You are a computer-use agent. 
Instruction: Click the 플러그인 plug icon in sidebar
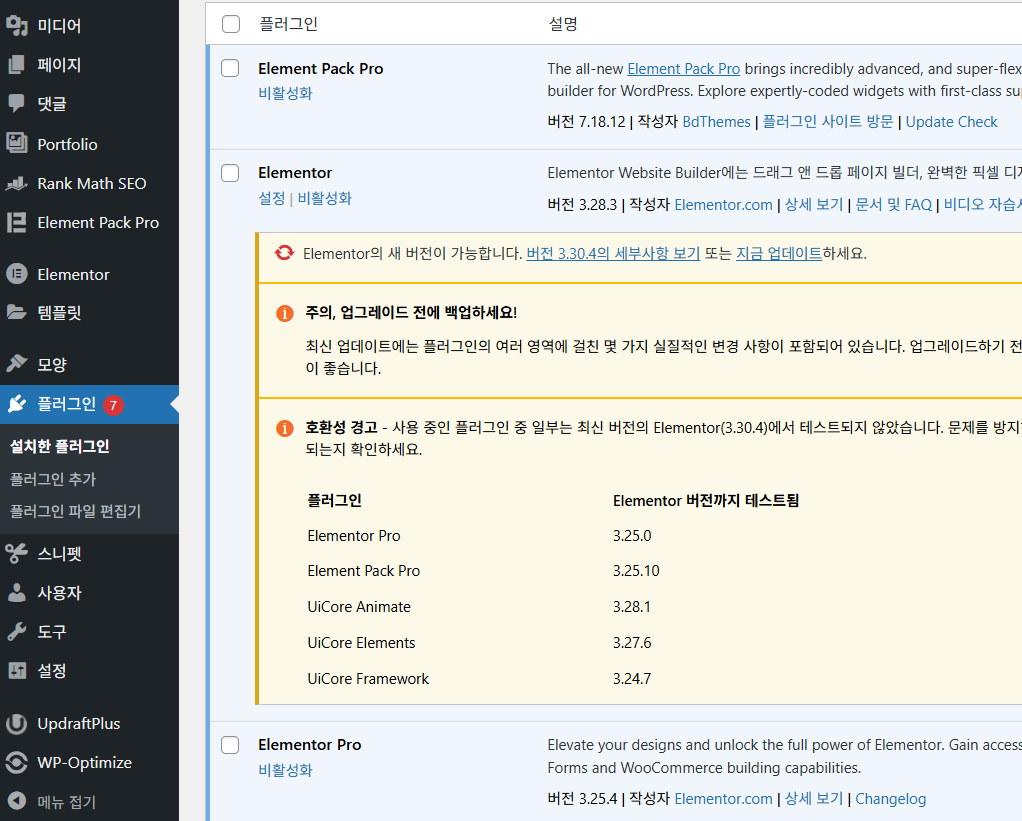point(17,404)
